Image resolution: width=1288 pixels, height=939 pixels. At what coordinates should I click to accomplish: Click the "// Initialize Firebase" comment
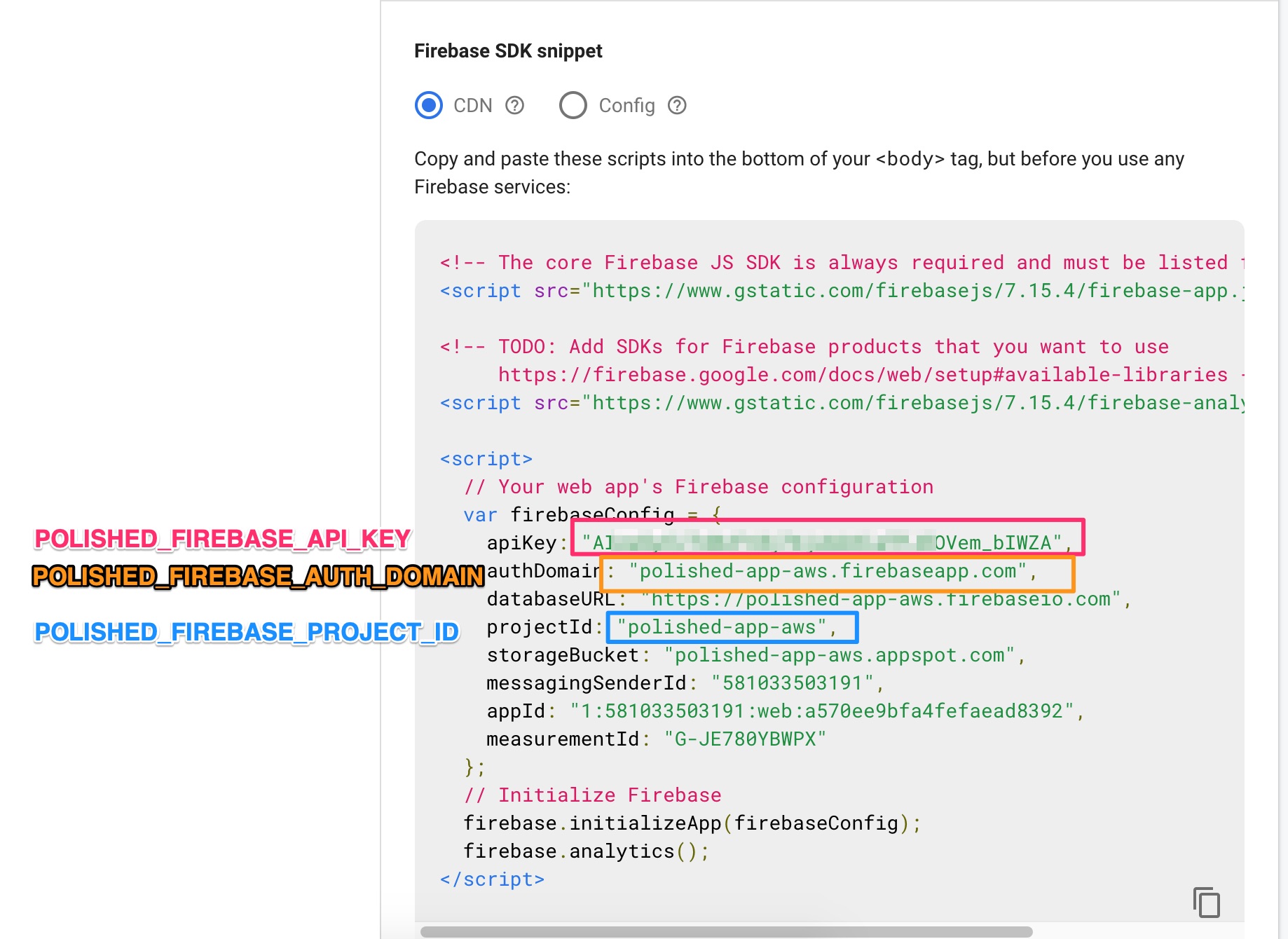pos(592,795)
